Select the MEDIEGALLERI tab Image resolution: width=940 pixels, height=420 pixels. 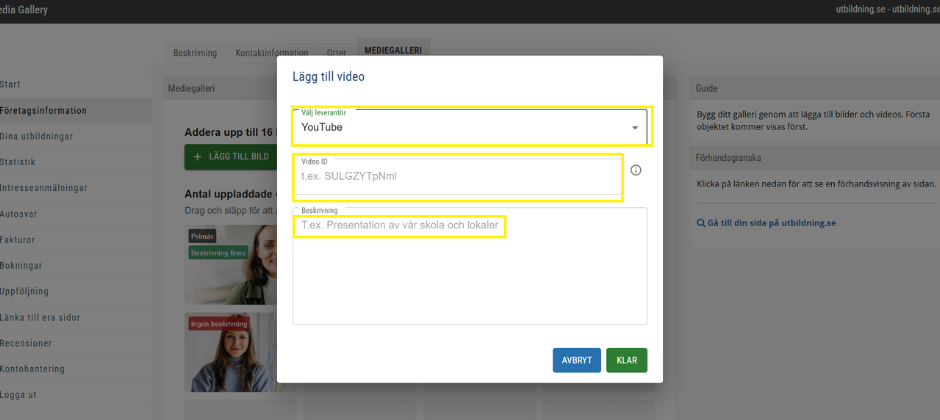(393, 51)
